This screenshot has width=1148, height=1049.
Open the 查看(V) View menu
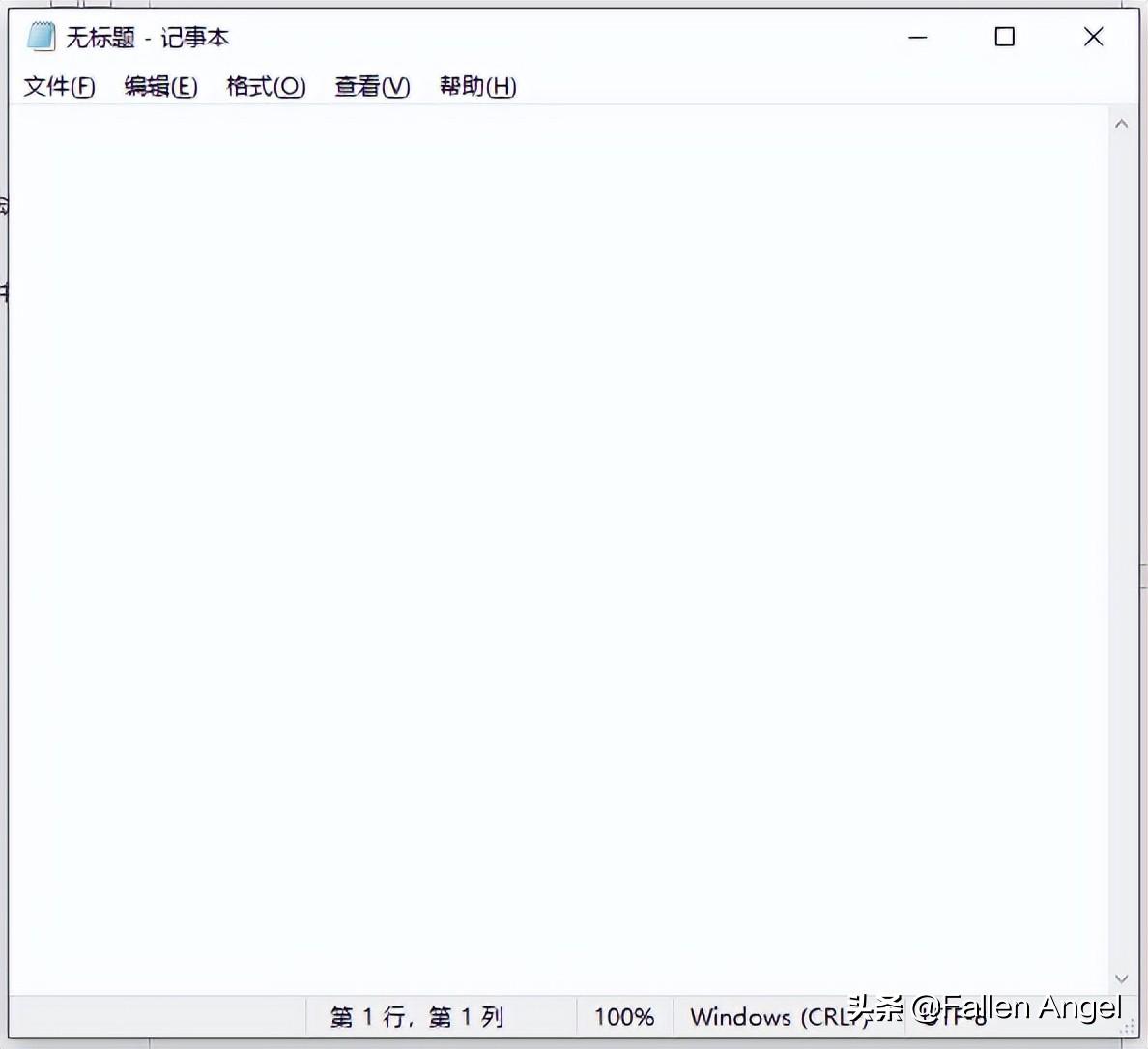coord(371,86)
